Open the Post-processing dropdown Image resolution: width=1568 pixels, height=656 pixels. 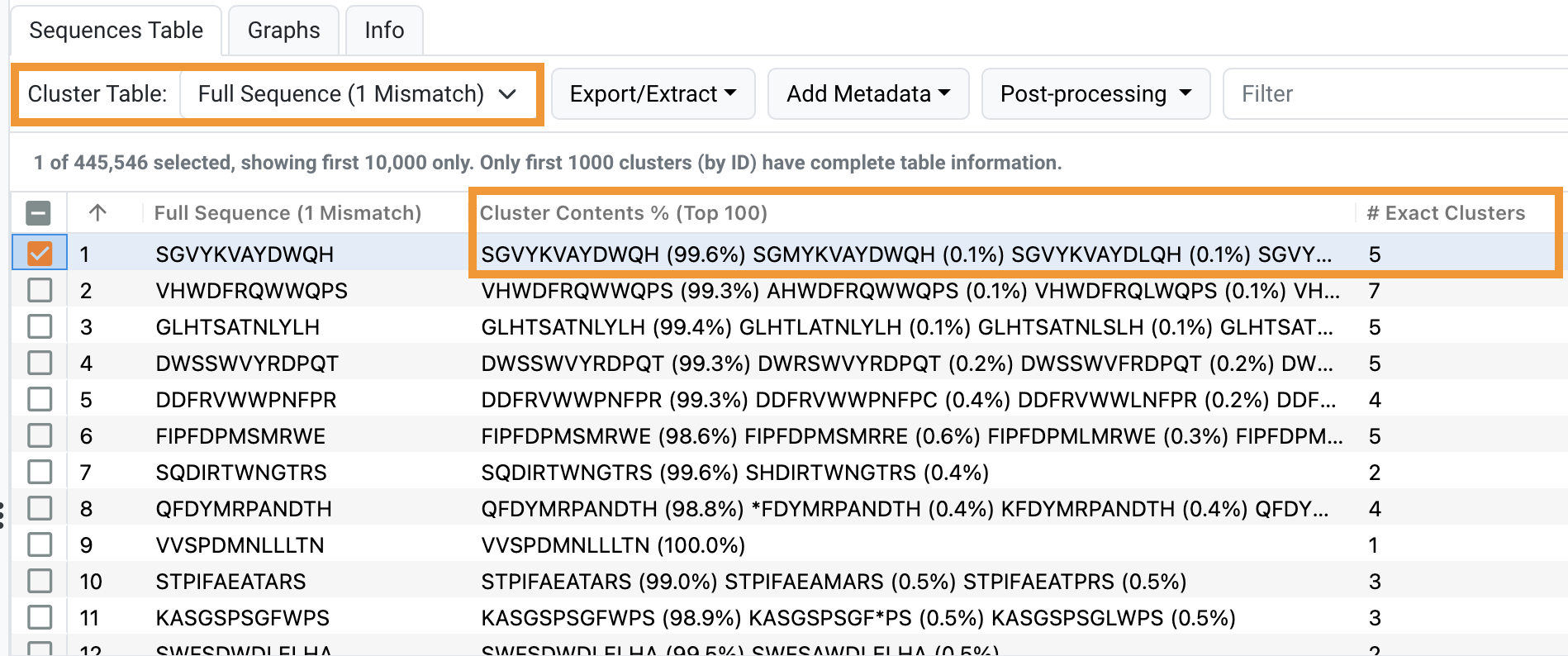point(1095,94)
